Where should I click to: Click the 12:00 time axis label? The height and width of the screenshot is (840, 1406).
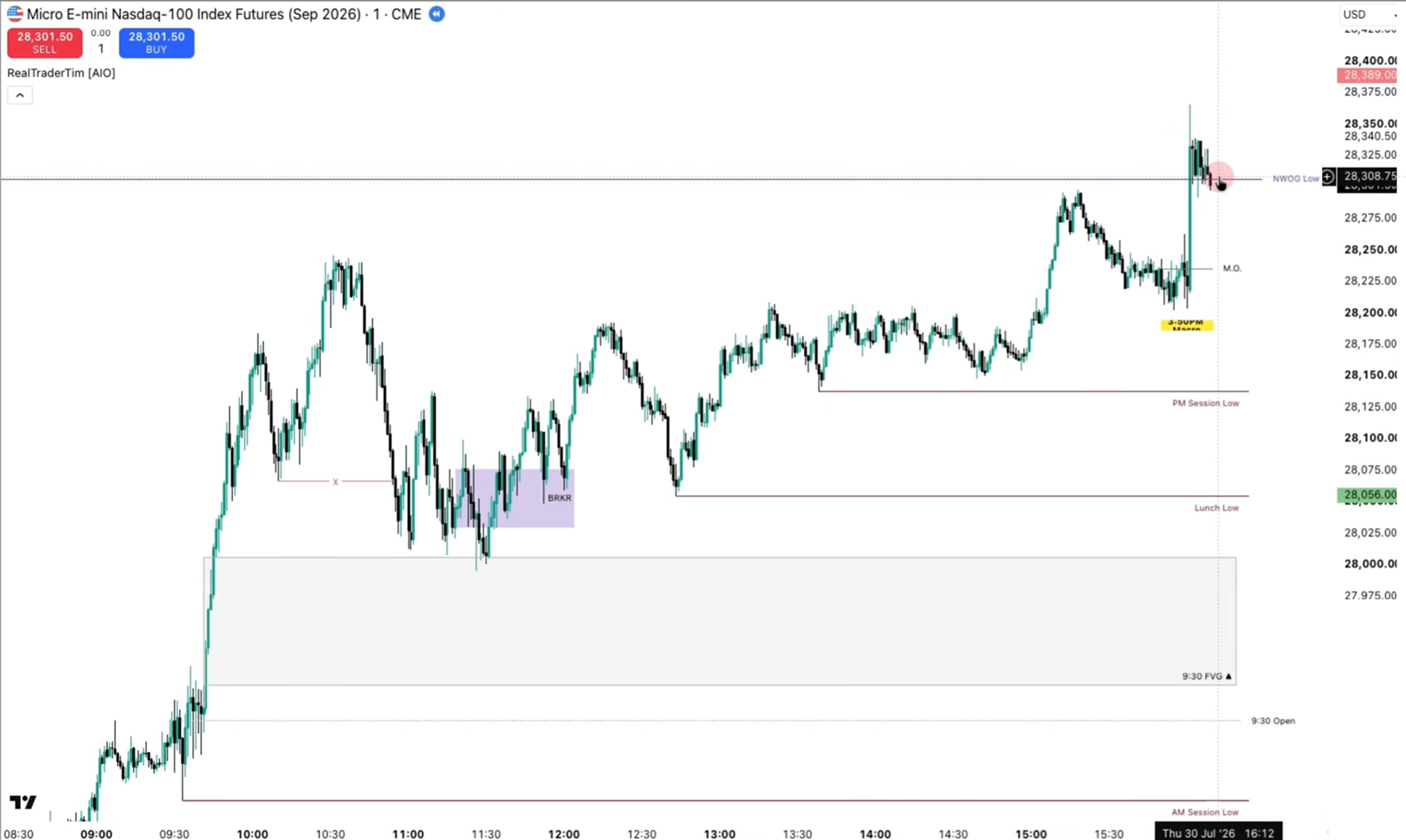pyautogui.click(x=563, y=834)
